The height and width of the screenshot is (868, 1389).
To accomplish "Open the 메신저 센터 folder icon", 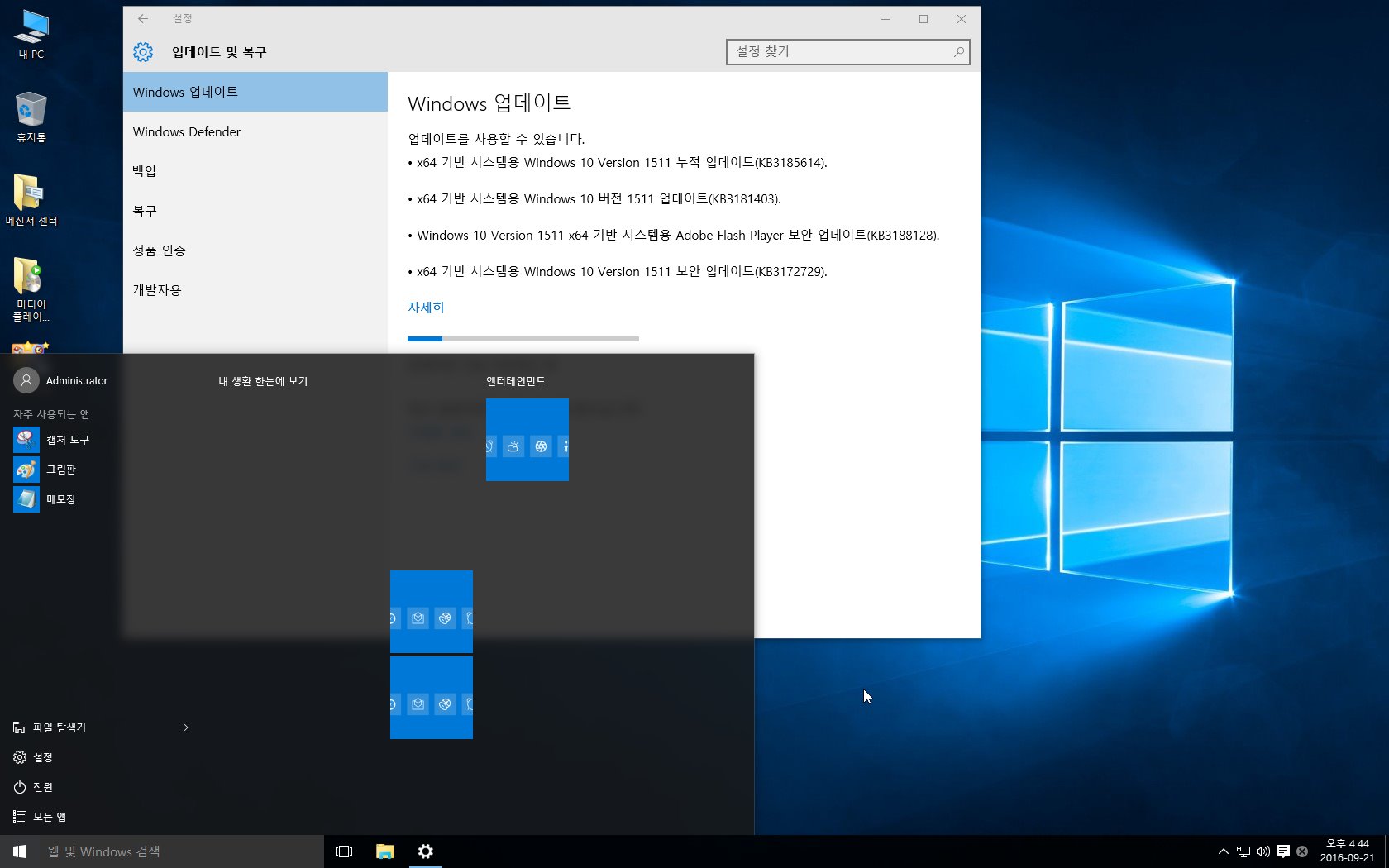I will pyautogui.click(x=31, y=200).
